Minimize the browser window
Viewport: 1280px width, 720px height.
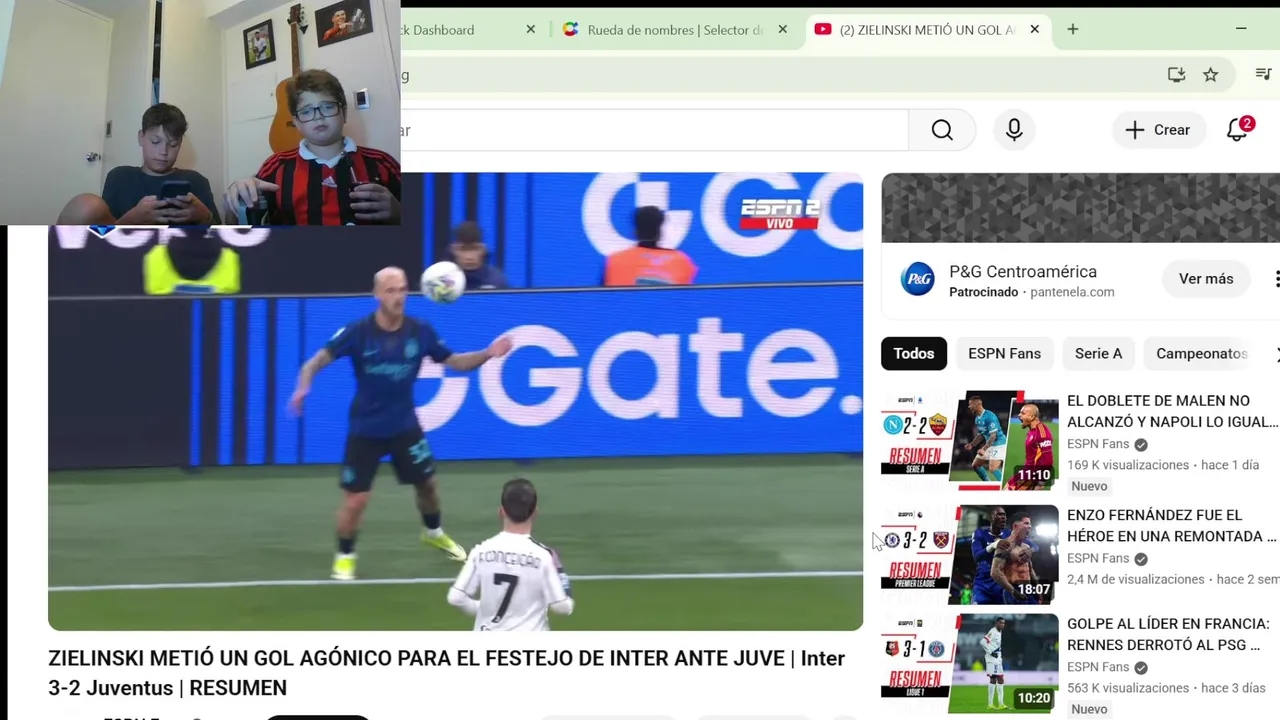click(1241, 29)
